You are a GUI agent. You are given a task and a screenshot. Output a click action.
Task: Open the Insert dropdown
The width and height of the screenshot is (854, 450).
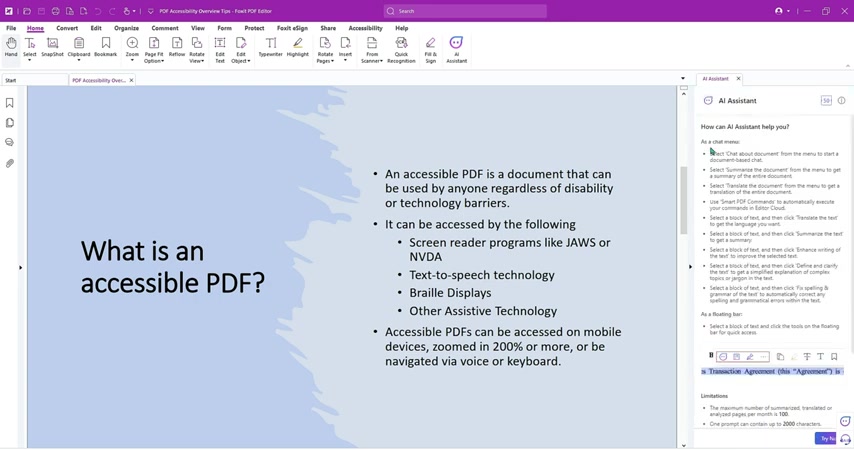(345, 60)
